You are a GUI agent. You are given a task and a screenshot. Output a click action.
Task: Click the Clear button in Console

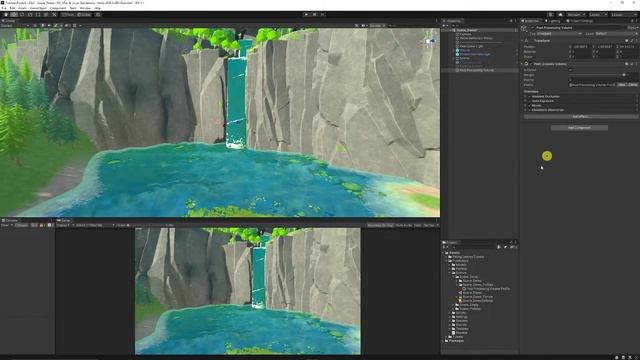(x=5, y=225)
